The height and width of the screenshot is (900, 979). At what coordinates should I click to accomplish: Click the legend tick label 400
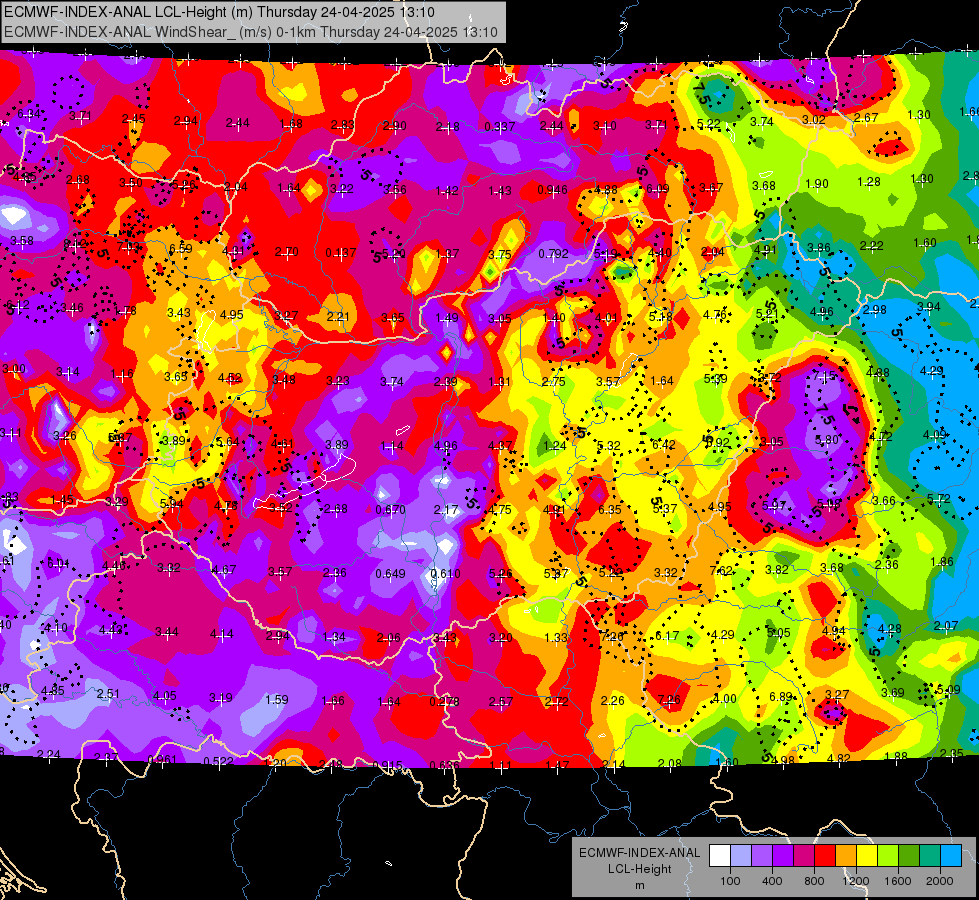[772, 881]
